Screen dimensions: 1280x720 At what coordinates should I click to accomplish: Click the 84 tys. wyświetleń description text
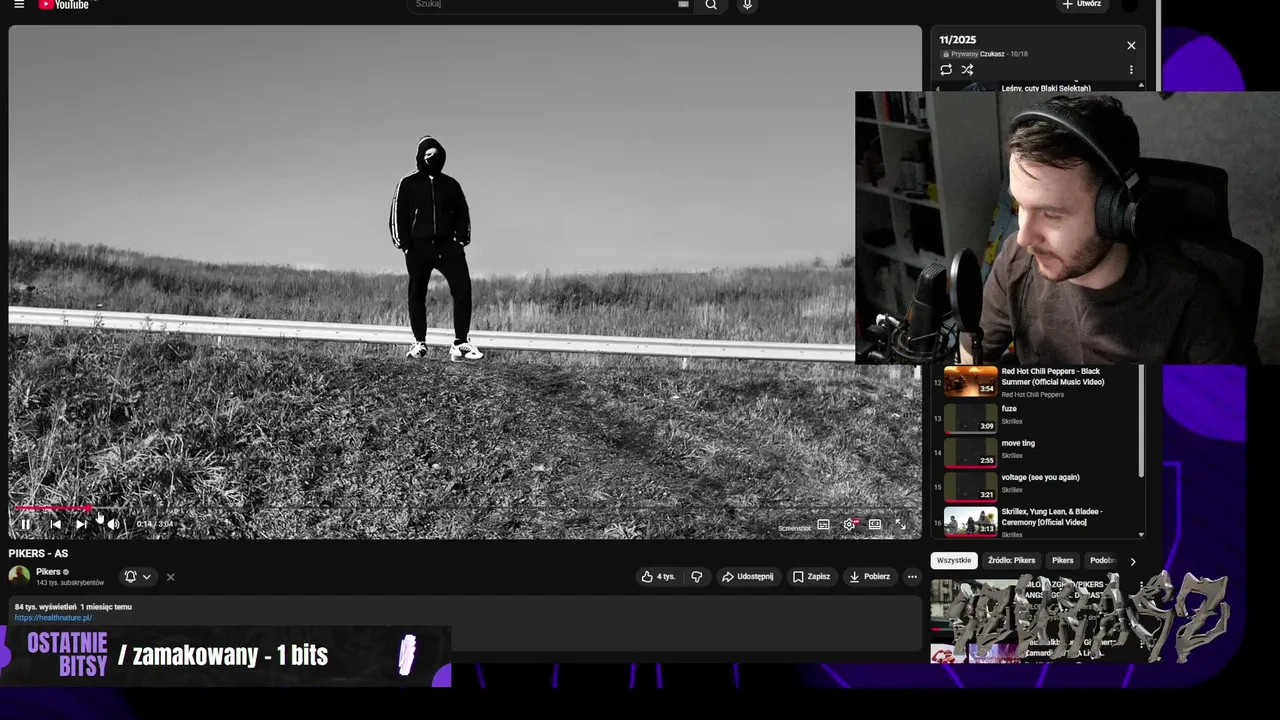[45, 607]
